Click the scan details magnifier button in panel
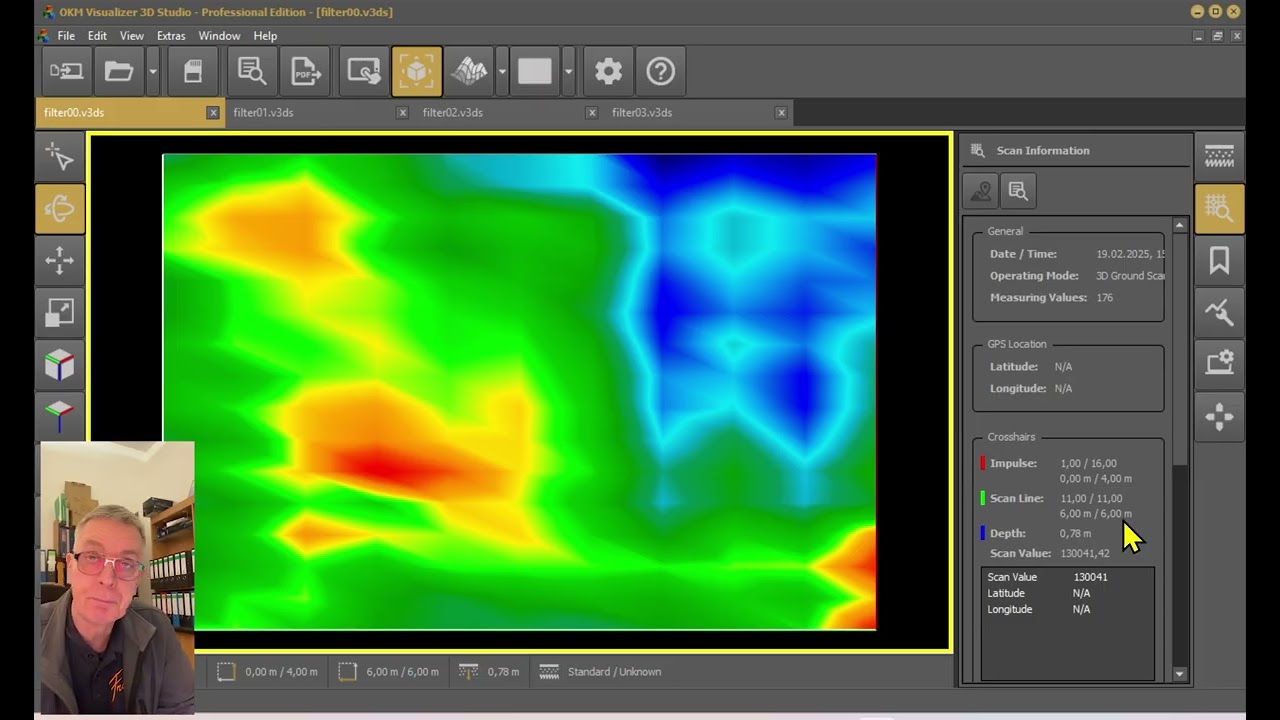 (x=1018, y=191)
